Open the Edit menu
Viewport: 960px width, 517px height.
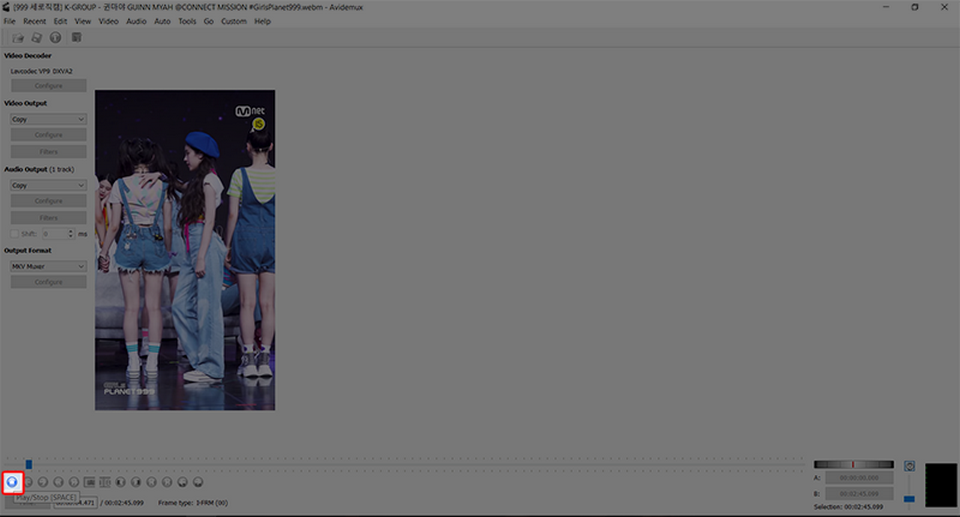coord(60,21)
